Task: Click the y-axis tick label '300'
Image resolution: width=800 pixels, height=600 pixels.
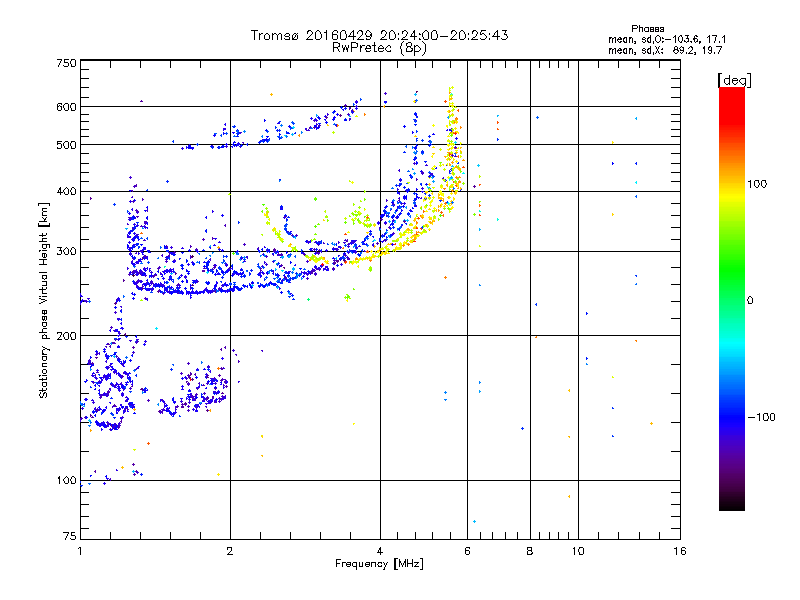Action: pyautogui.click(x=66, y=252)
